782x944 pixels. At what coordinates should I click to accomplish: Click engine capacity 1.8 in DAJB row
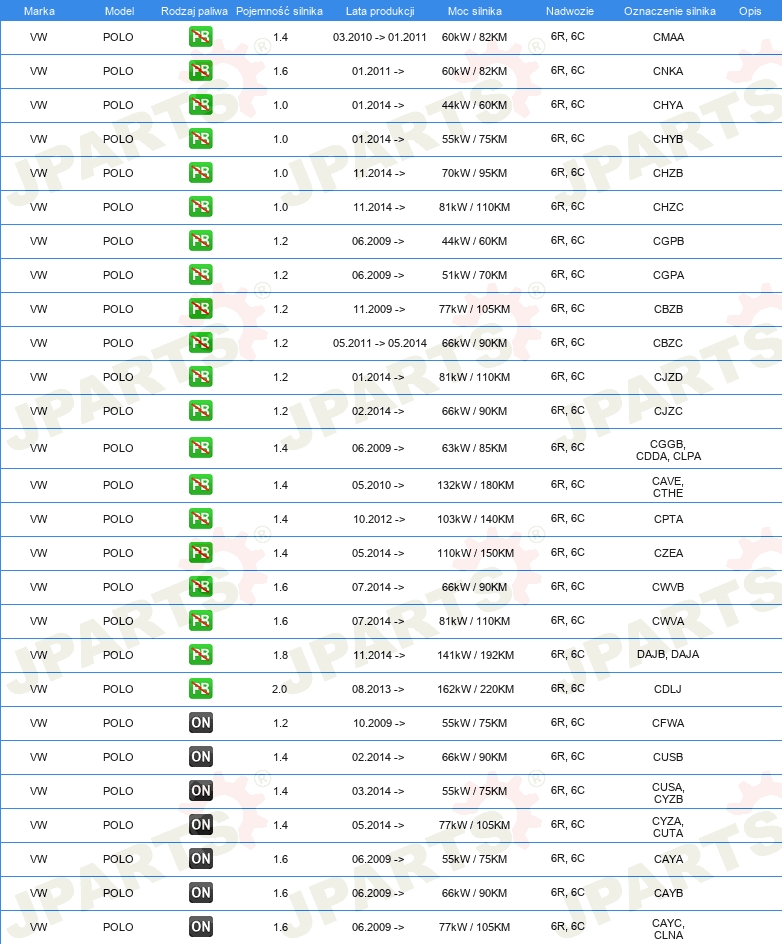(281, 655)
